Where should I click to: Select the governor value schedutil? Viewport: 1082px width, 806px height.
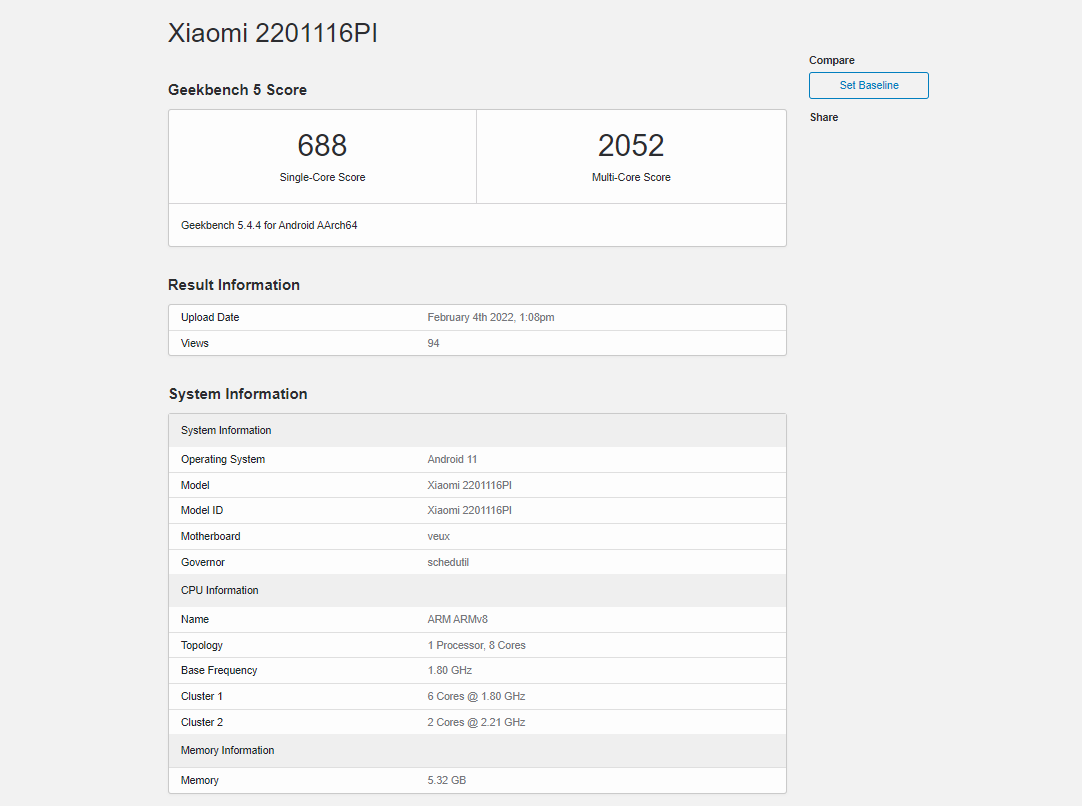448,562
